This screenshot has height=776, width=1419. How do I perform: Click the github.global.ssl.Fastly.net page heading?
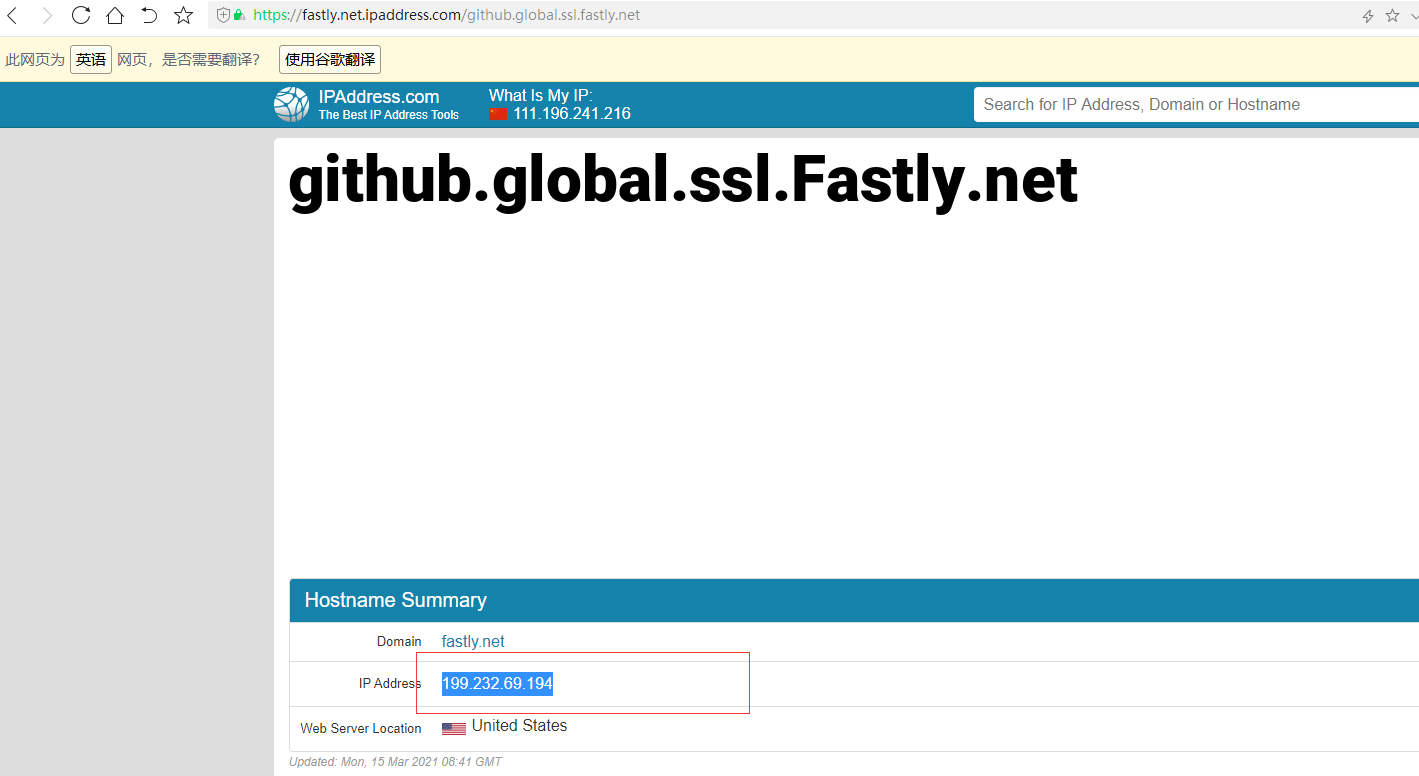click(683, 180)
